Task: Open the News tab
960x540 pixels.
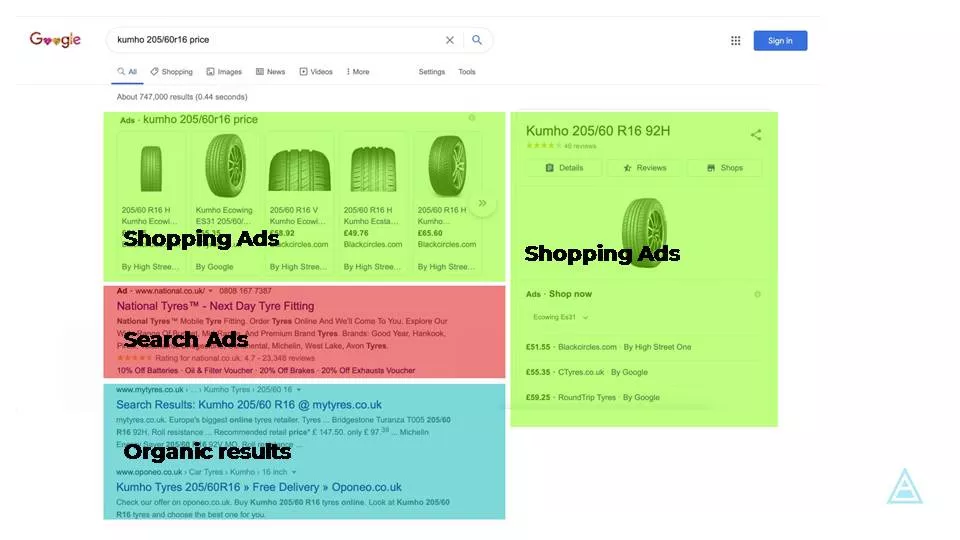Action: (x=271, y=72)
